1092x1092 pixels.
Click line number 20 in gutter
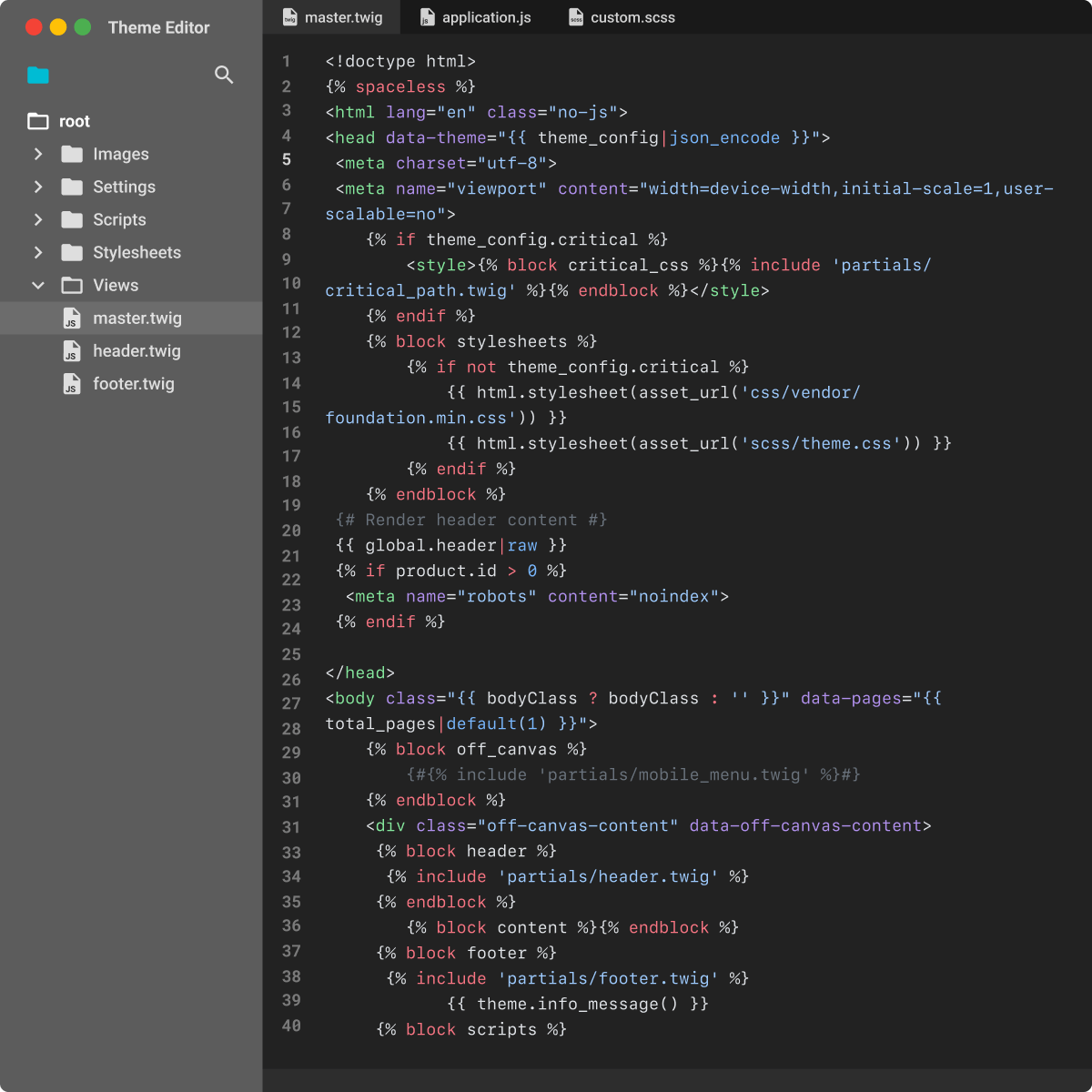(x=291, y=531)
